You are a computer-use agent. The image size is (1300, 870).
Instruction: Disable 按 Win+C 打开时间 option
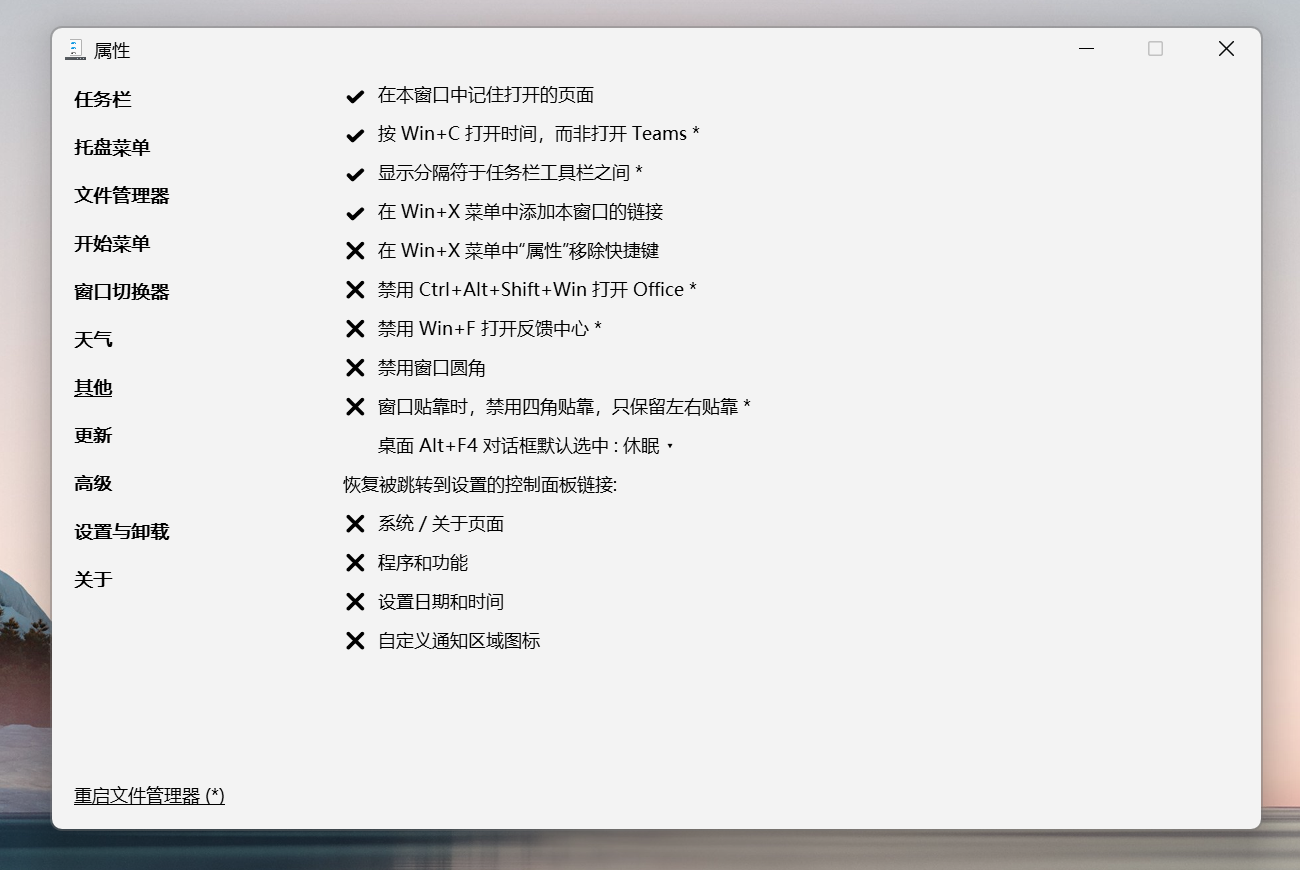(x=355, y=135)
